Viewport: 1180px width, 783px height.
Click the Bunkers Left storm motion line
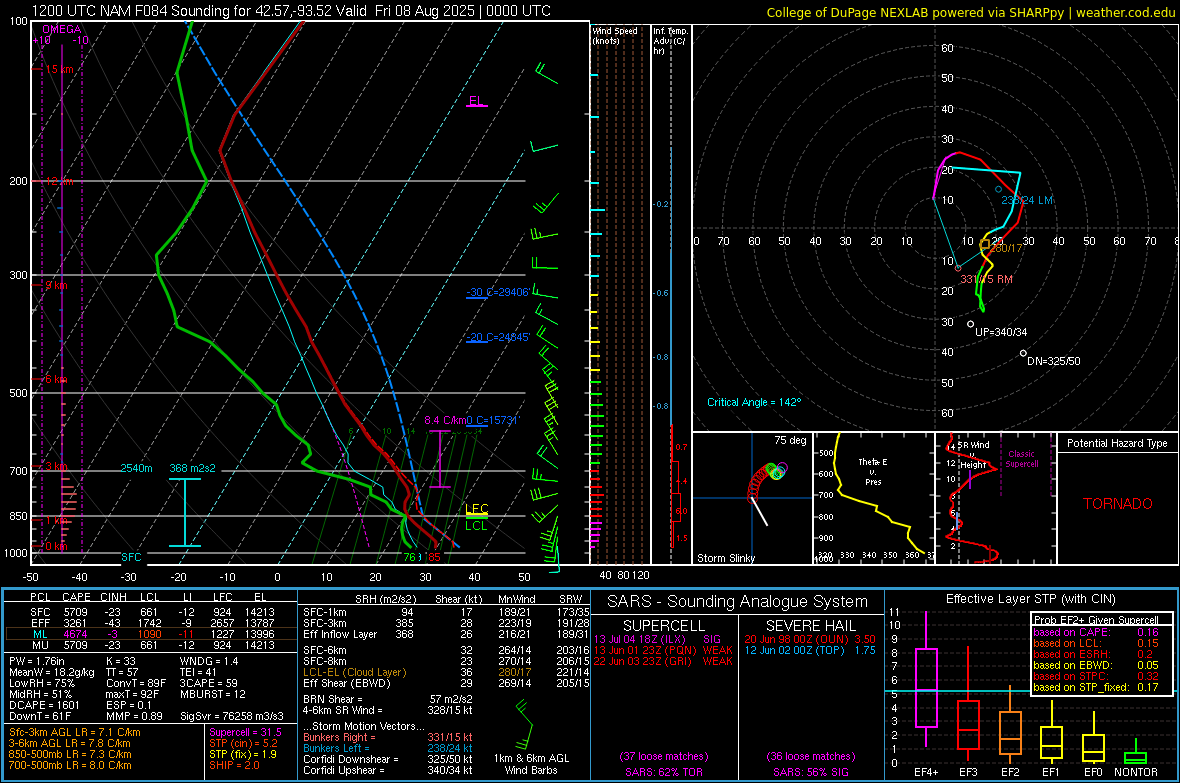click(388, 748)
